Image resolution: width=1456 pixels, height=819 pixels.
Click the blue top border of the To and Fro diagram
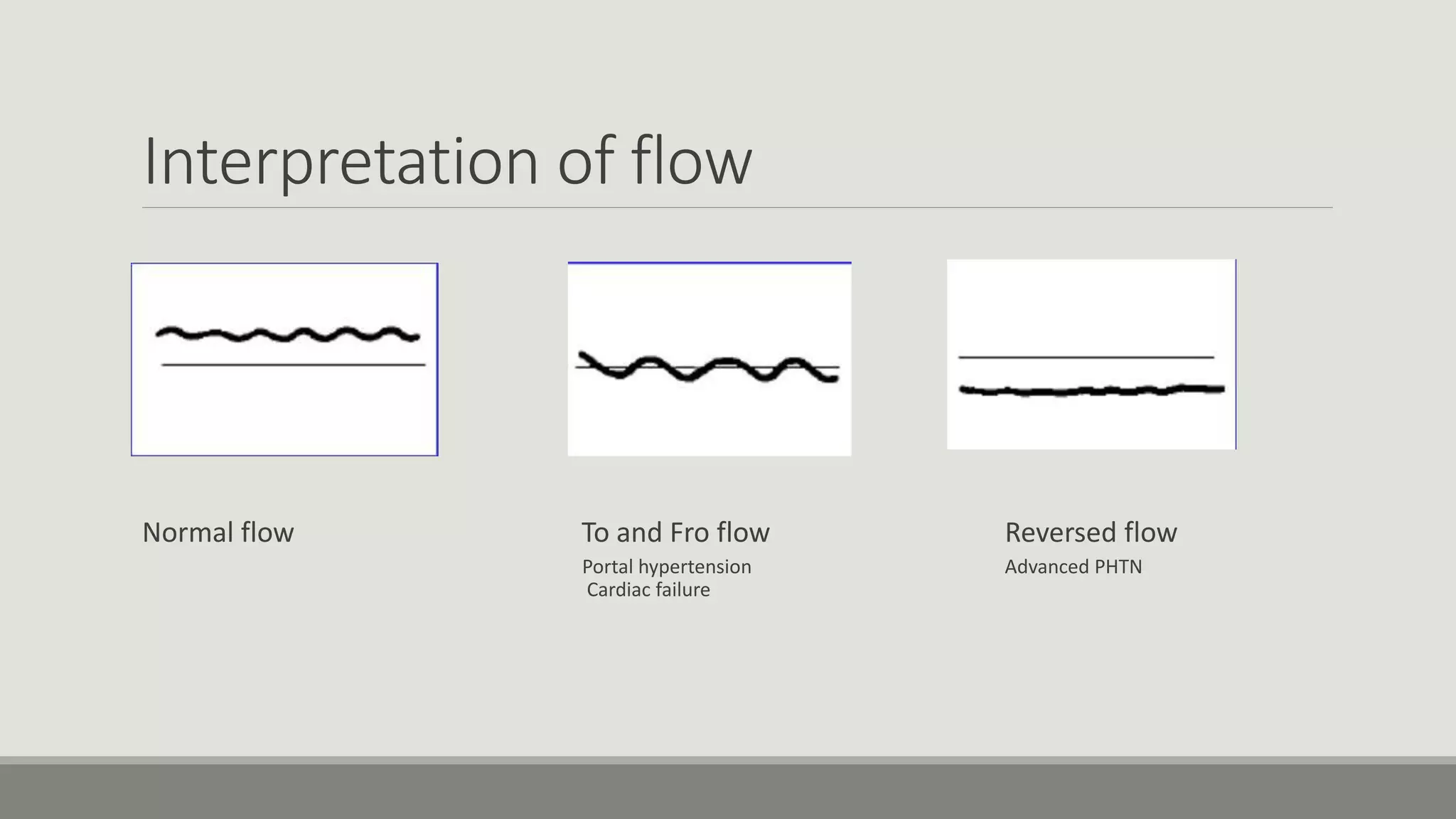tap(710, 262)
